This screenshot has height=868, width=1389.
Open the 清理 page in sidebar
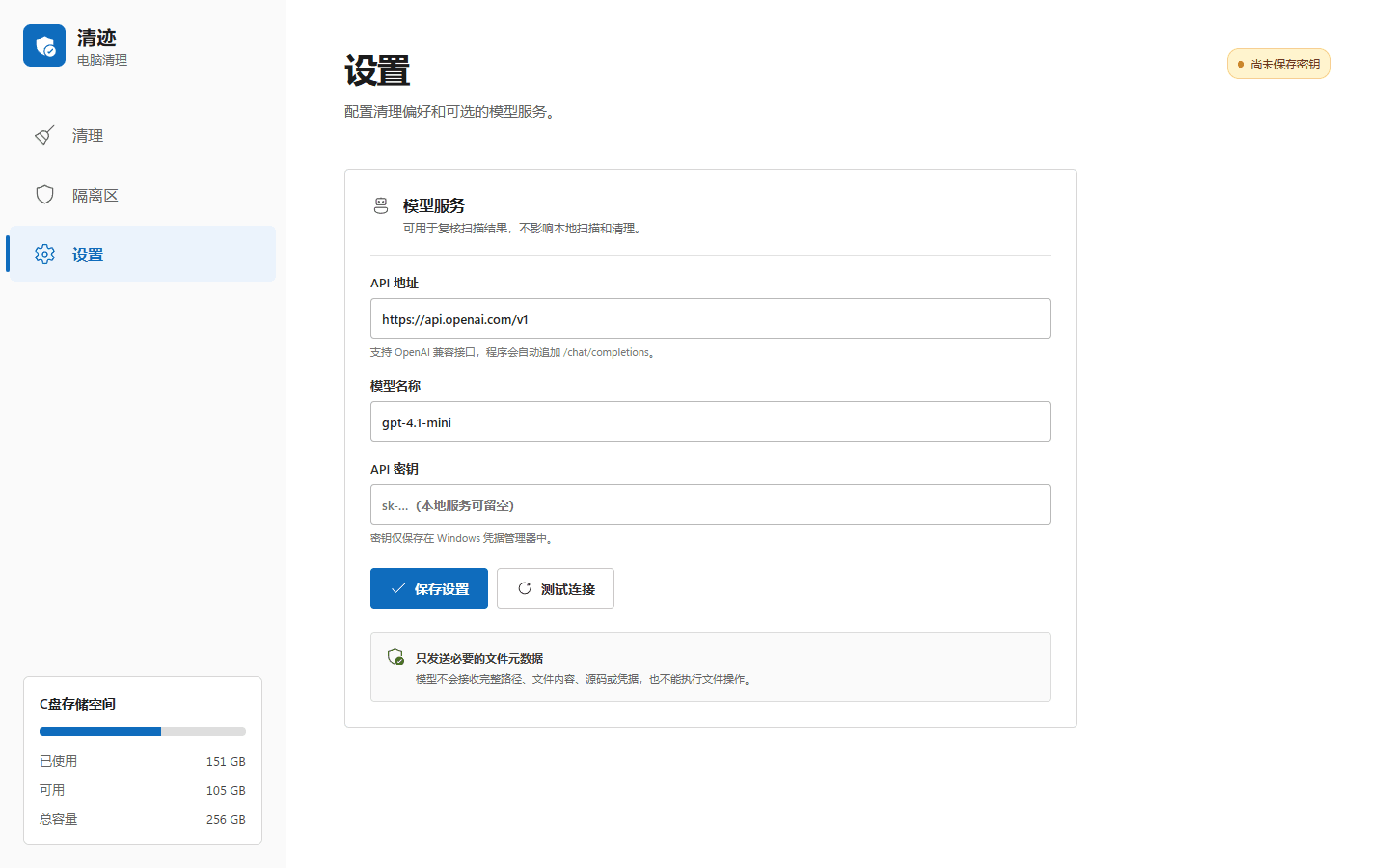142,136
